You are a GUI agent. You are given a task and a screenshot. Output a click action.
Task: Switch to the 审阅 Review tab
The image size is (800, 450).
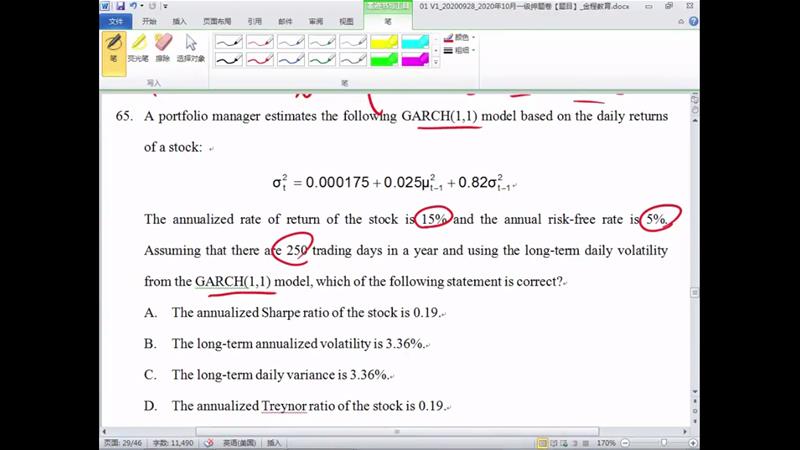pos(315,20)
